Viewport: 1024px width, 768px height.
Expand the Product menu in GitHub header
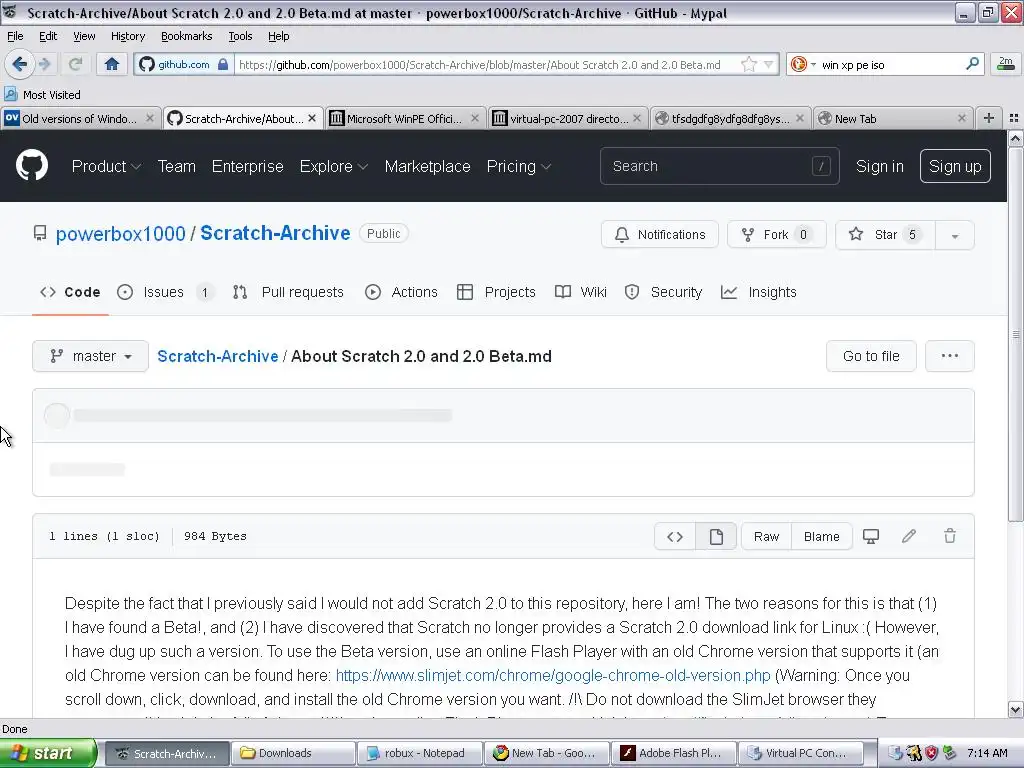(106, 166)
